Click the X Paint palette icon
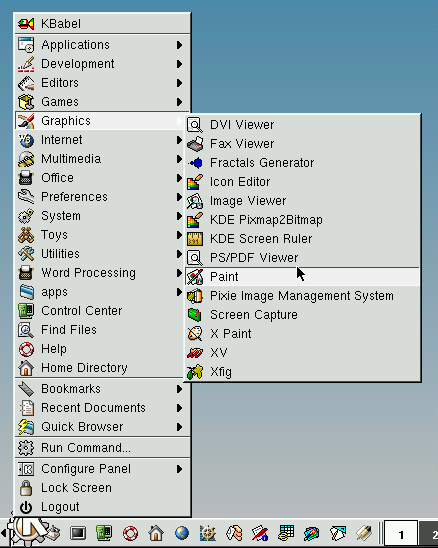 [x=195, y=334]
